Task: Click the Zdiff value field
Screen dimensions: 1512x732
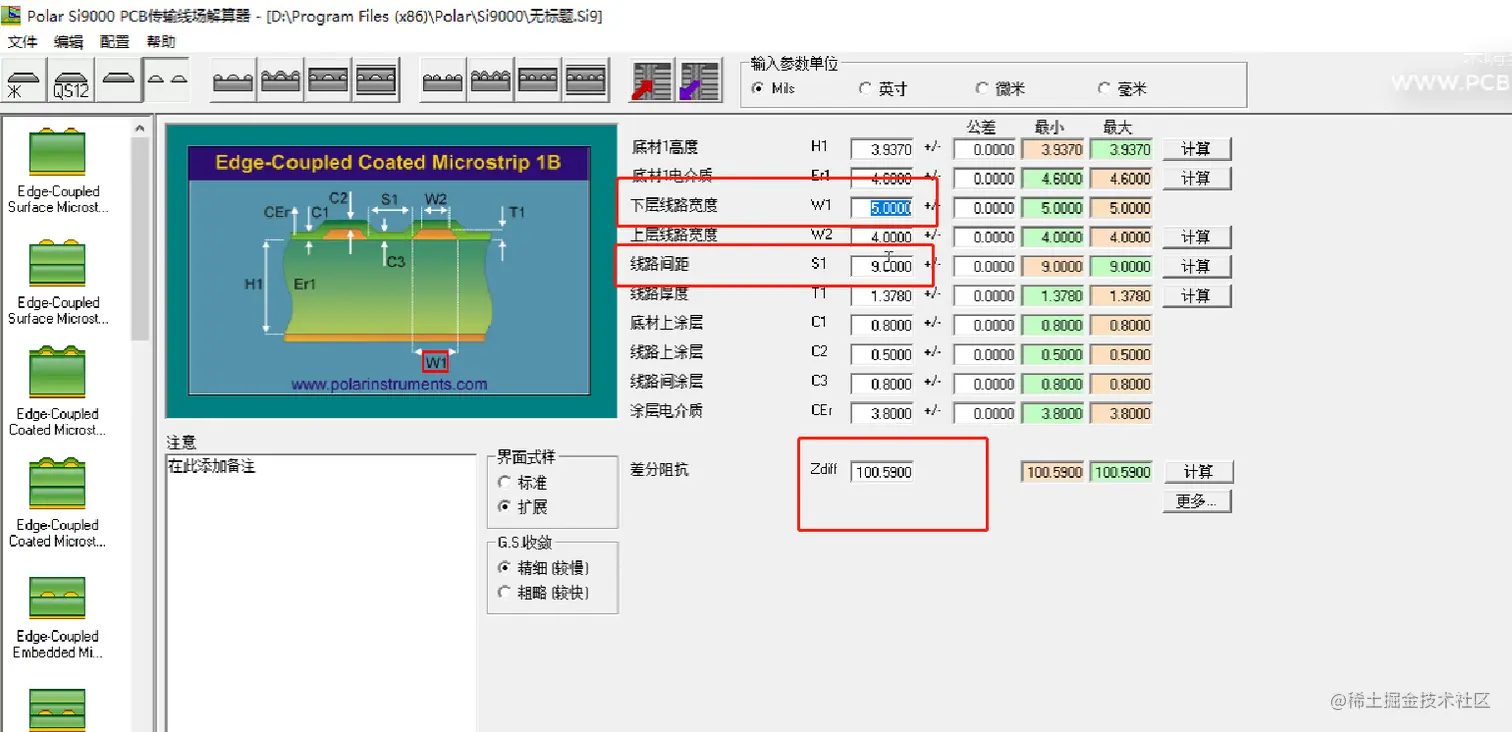Action: click(x=882, y=472)
